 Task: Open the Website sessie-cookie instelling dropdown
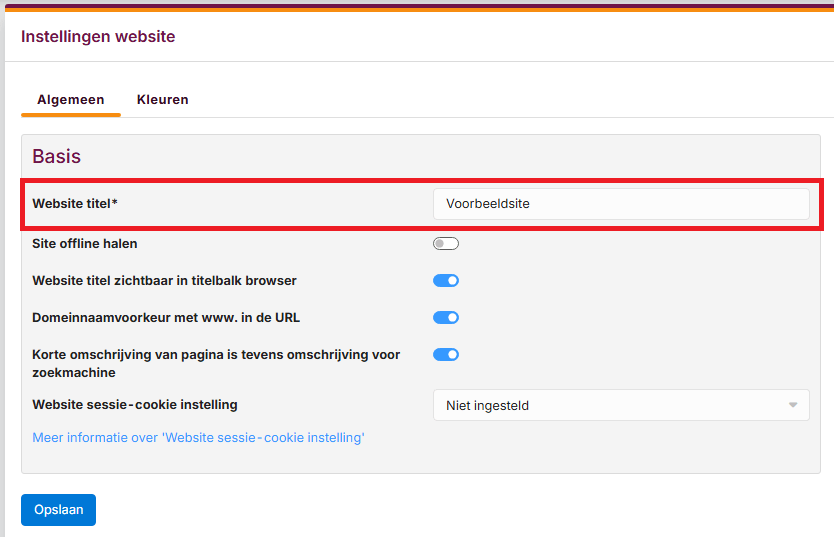[620, 405]
